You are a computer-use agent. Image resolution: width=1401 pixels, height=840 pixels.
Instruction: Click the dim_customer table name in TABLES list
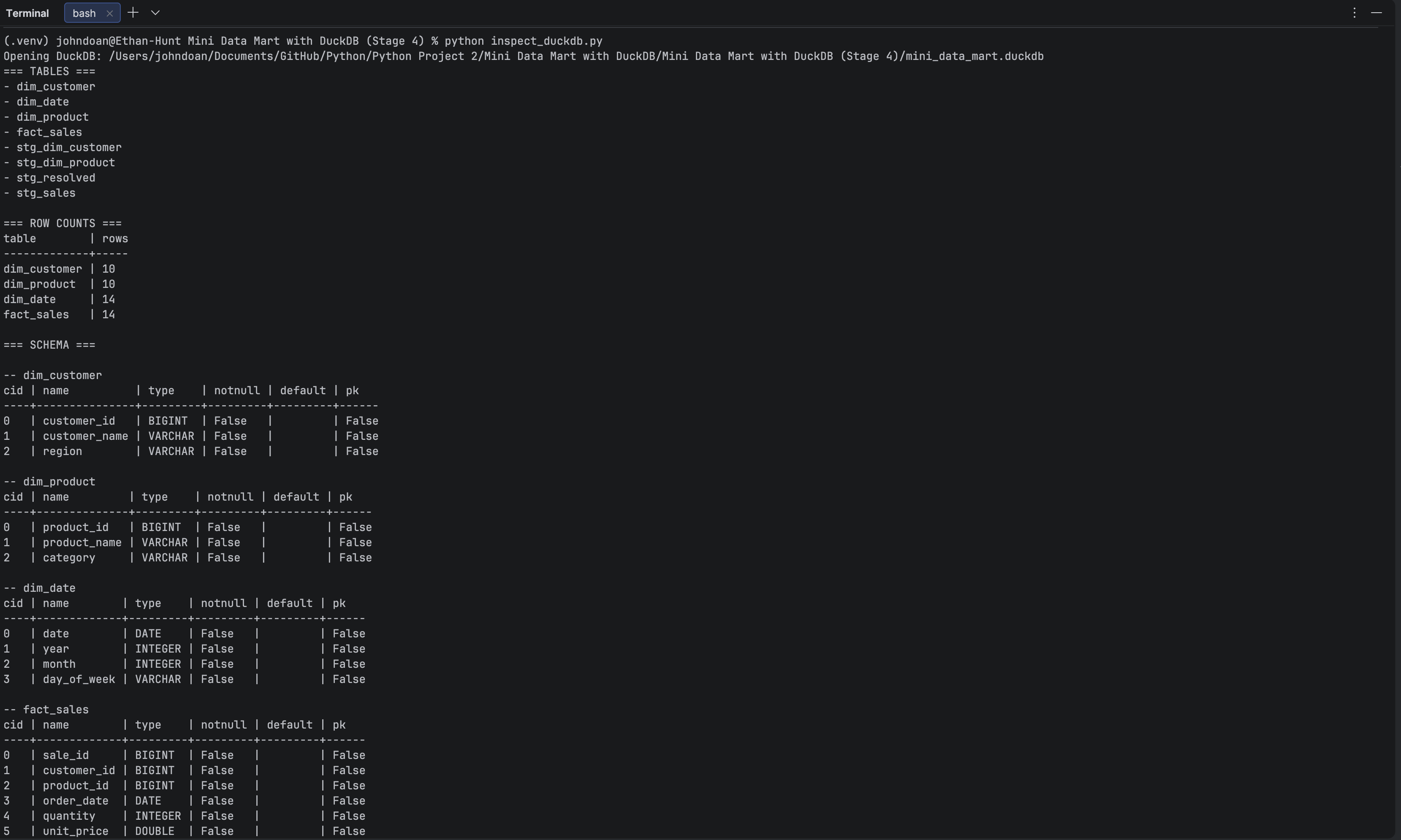(x=56, y=87)
